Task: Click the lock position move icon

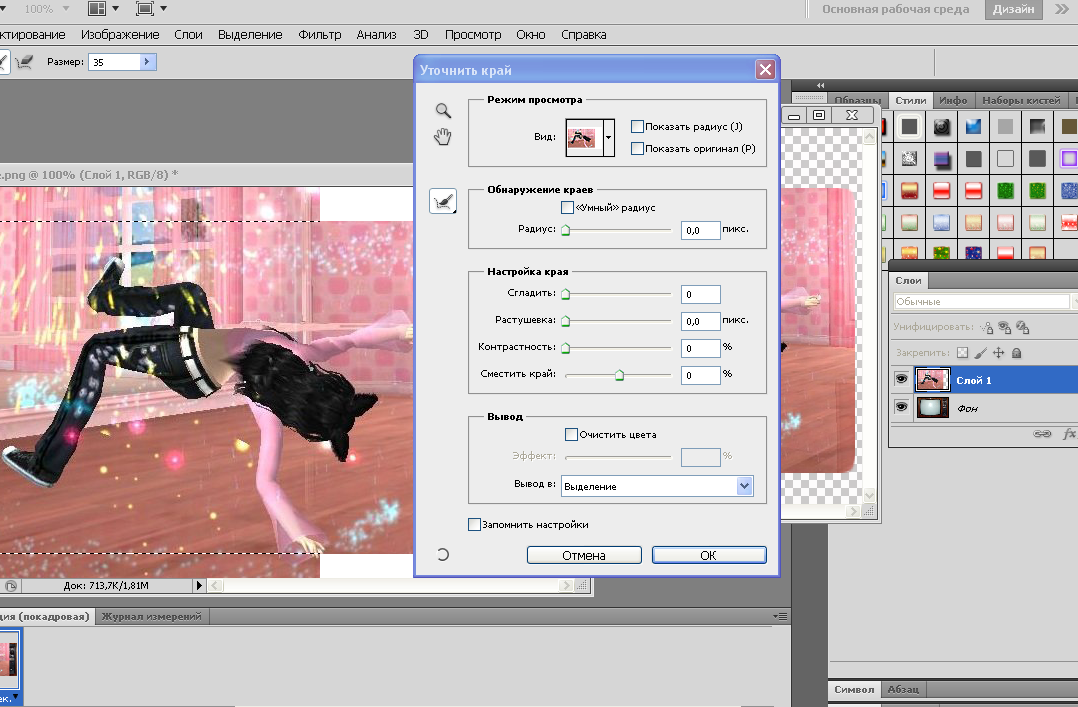Action: coord(998,353)
